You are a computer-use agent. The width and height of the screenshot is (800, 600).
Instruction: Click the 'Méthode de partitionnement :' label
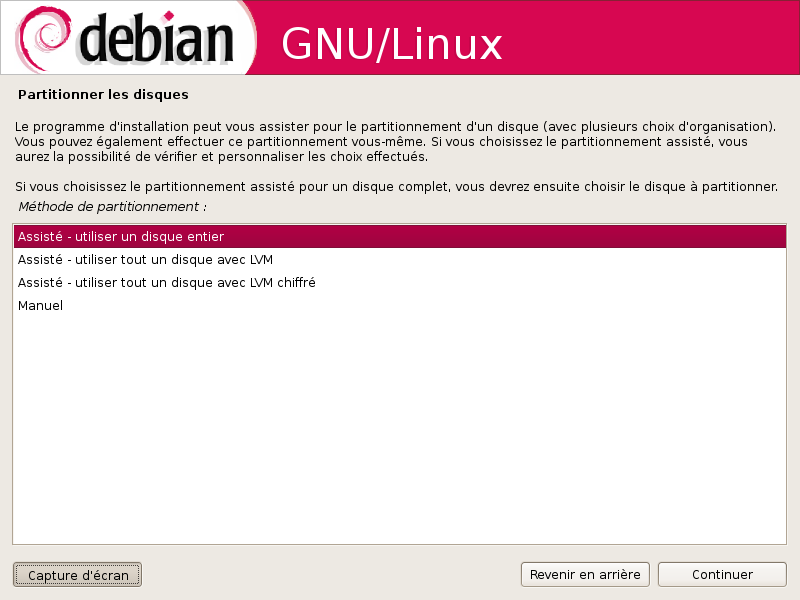[112, 207]
